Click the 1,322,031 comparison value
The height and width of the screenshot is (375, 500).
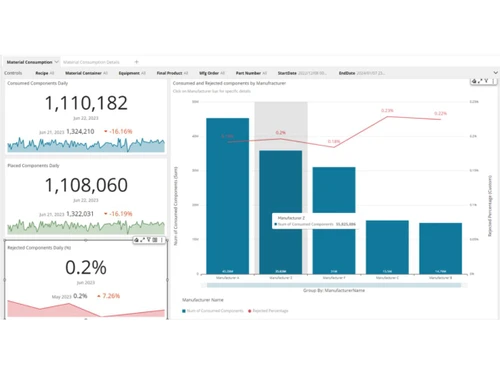[80, 214]
